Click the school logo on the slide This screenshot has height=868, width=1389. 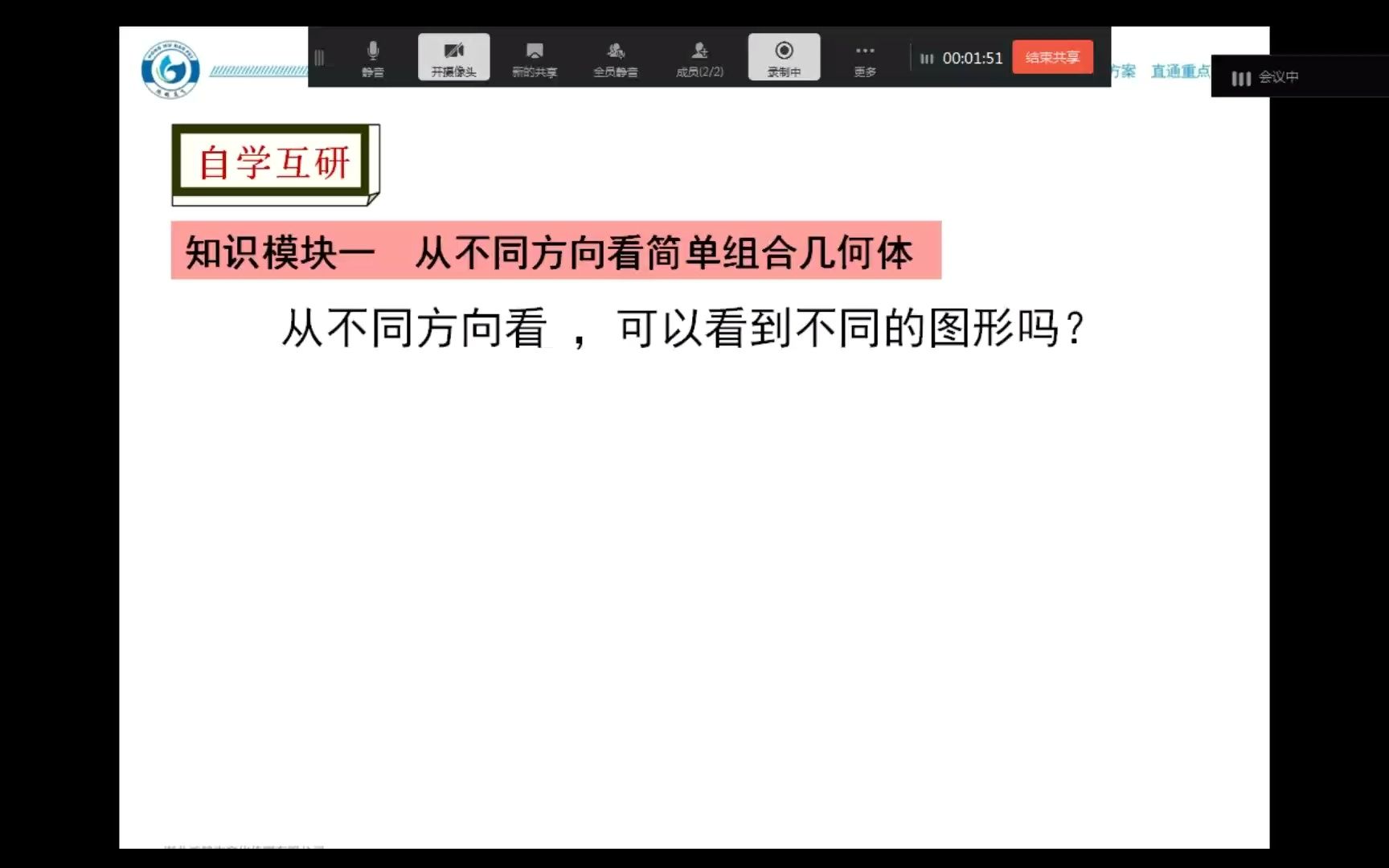(x=170, y=70)
